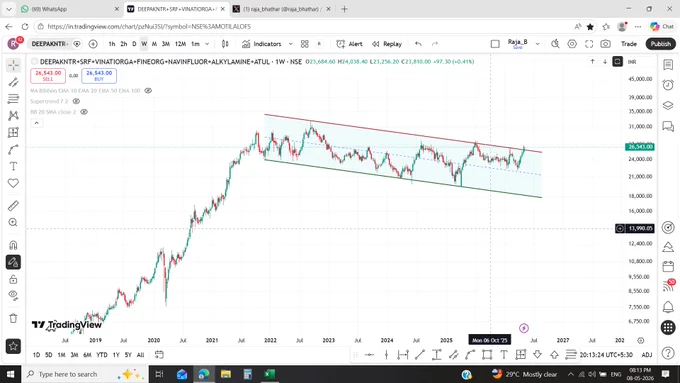Select the ruler measure tool
680x383 pixels.
pyautogui.click(x=13, y=206)
